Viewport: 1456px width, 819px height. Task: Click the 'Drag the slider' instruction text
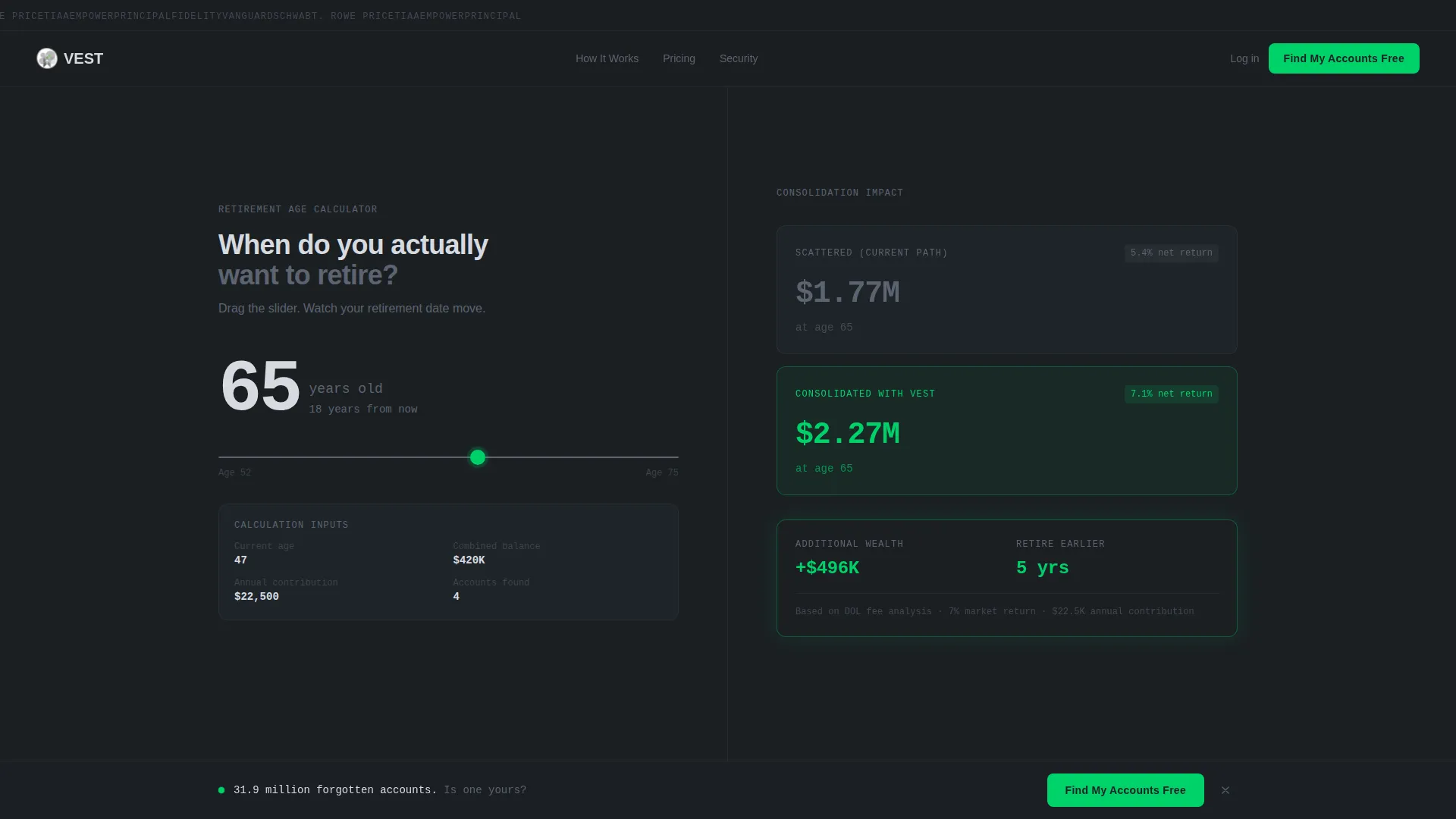pos(352,309)
